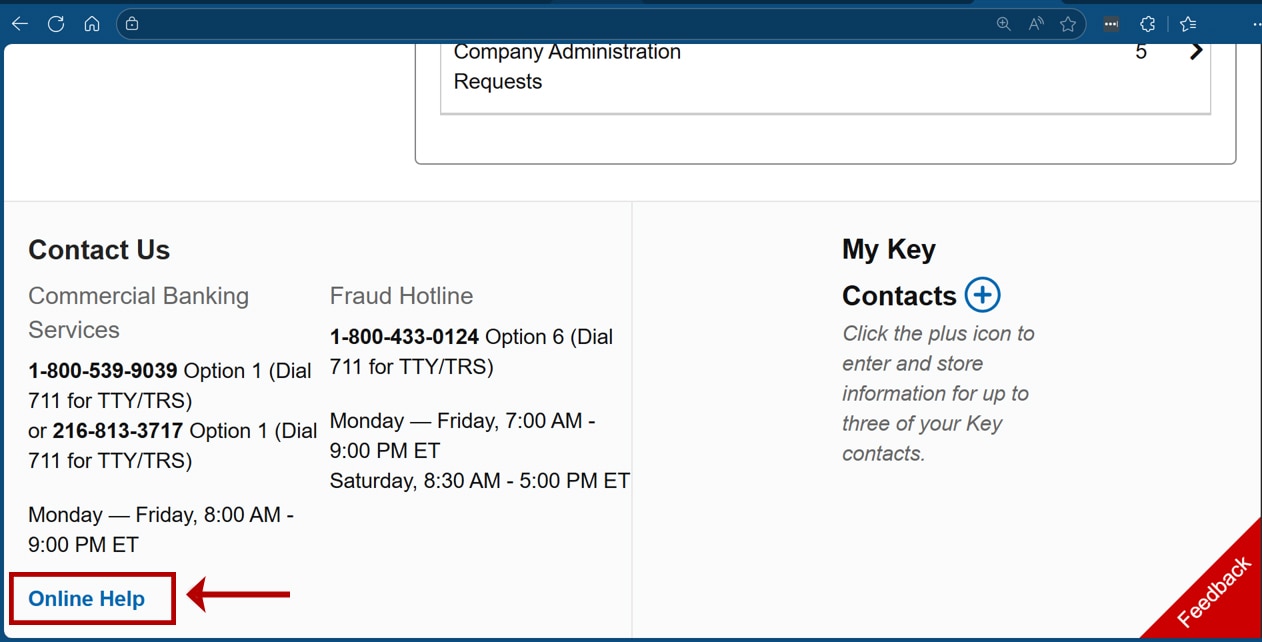Image resolution: width=1262 pixels, height=642 pixels.
Task: Open the Favorites list icon
Action: [1188, 24]
